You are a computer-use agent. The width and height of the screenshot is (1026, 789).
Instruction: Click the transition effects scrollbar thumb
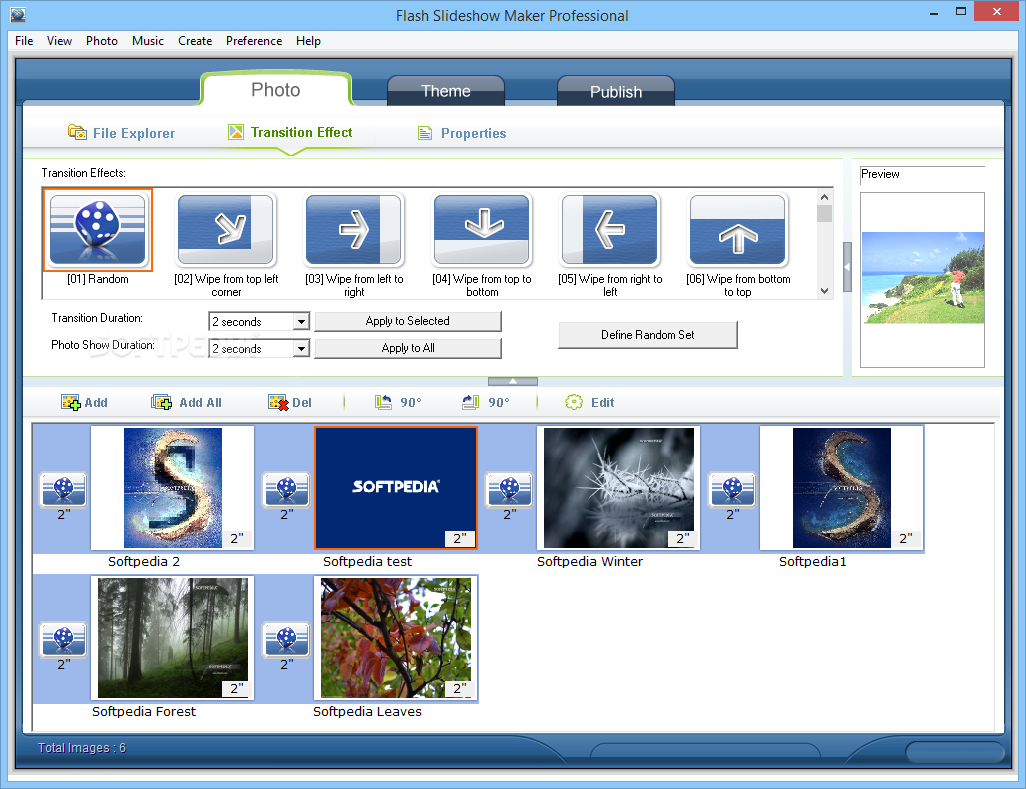[x=824, y=213]
